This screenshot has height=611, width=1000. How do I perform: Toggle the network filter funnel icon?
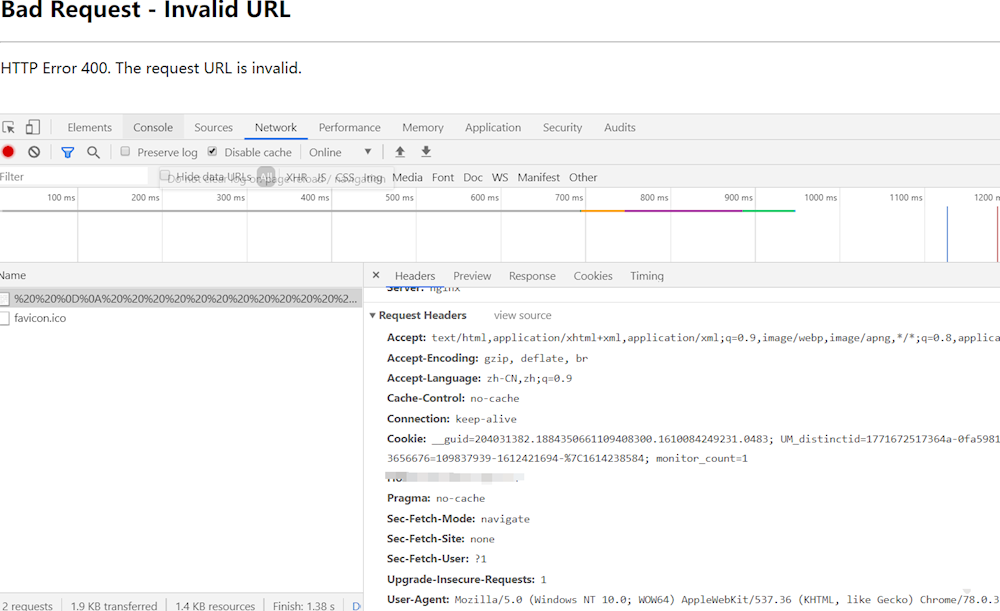click(x=67, y=152)
